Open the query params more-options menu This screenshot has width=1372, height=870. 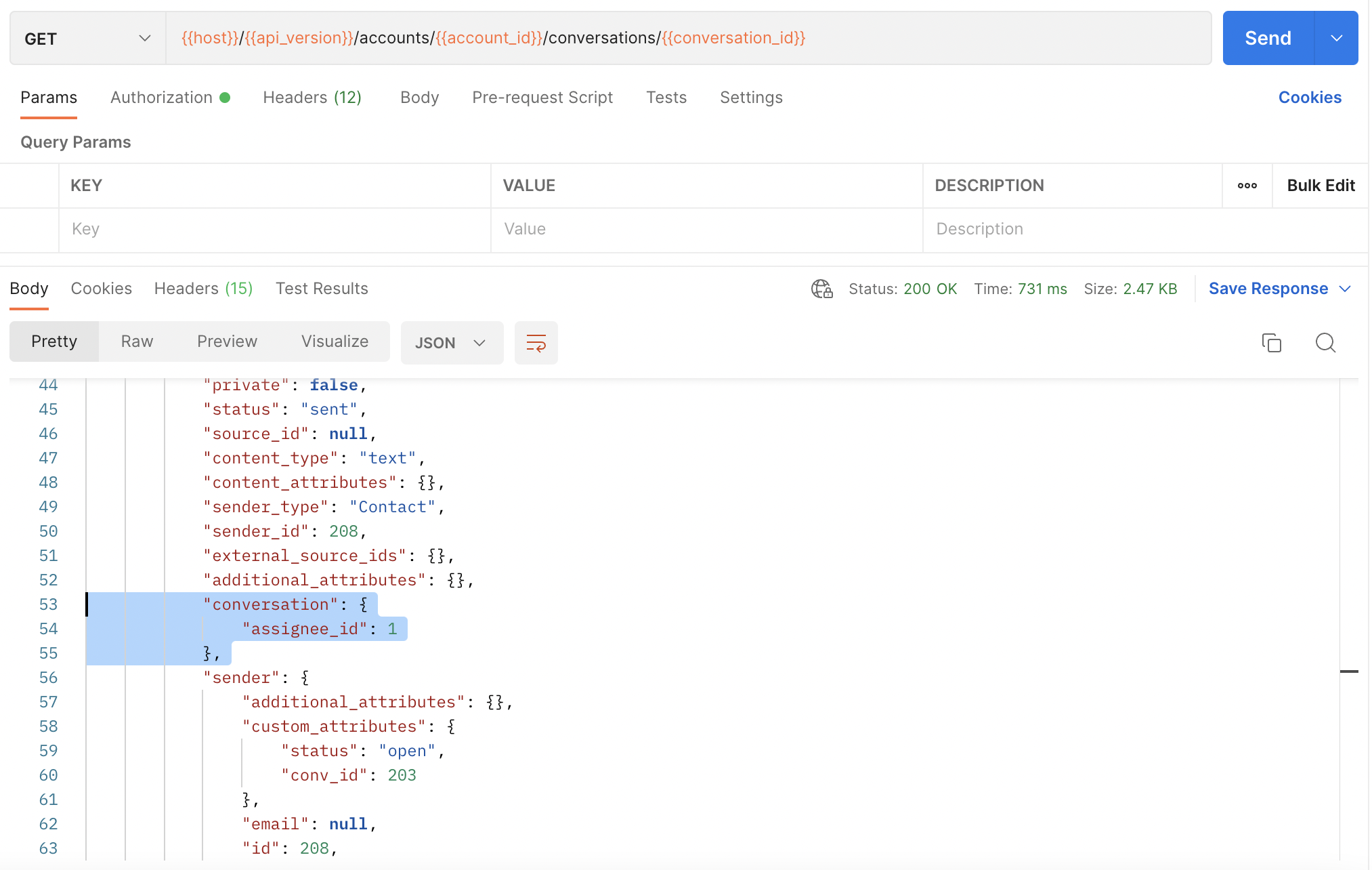point(1247,185)
